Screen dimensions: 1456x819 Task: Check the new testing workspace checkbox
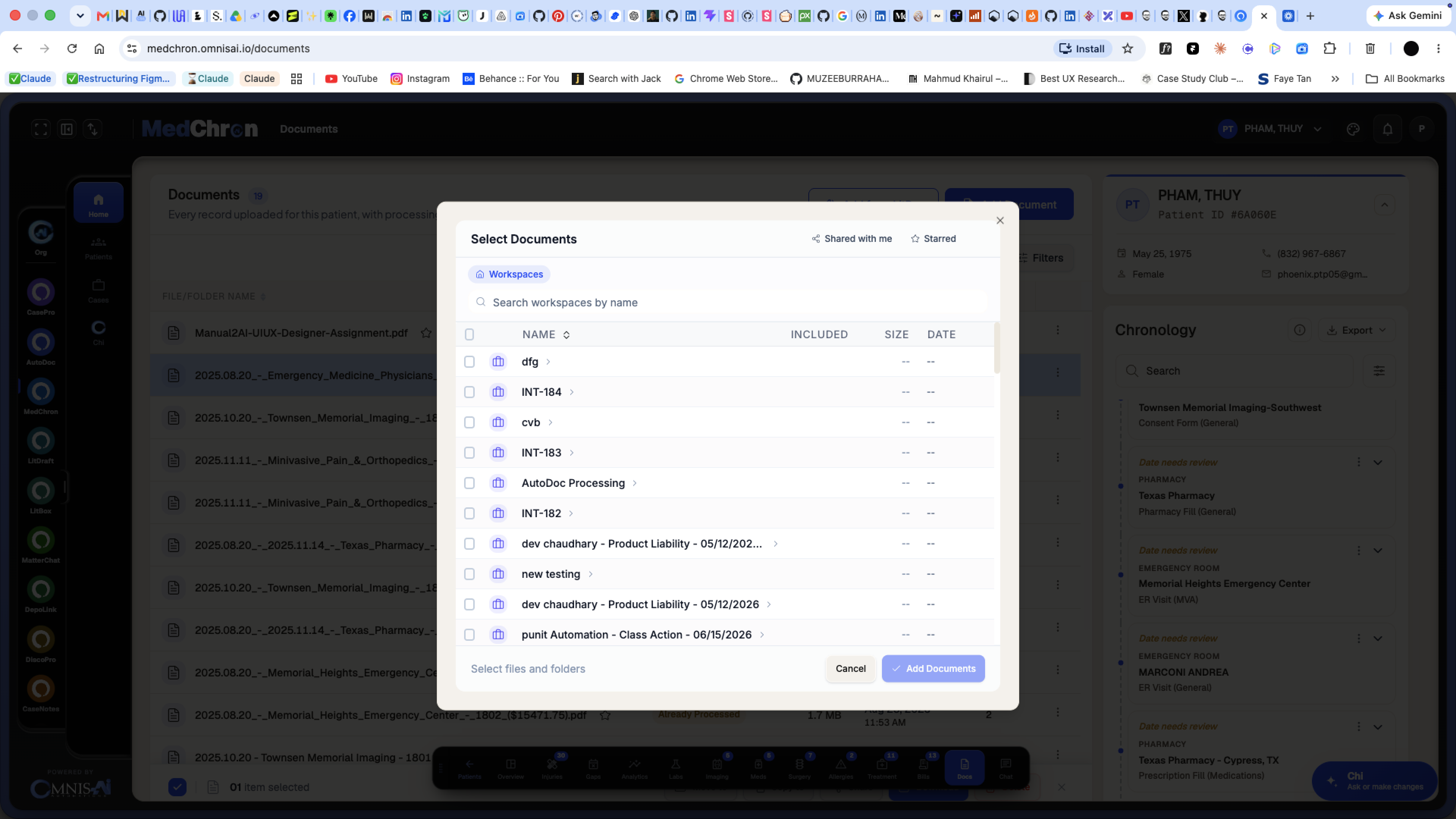click(x=469, y=574)
